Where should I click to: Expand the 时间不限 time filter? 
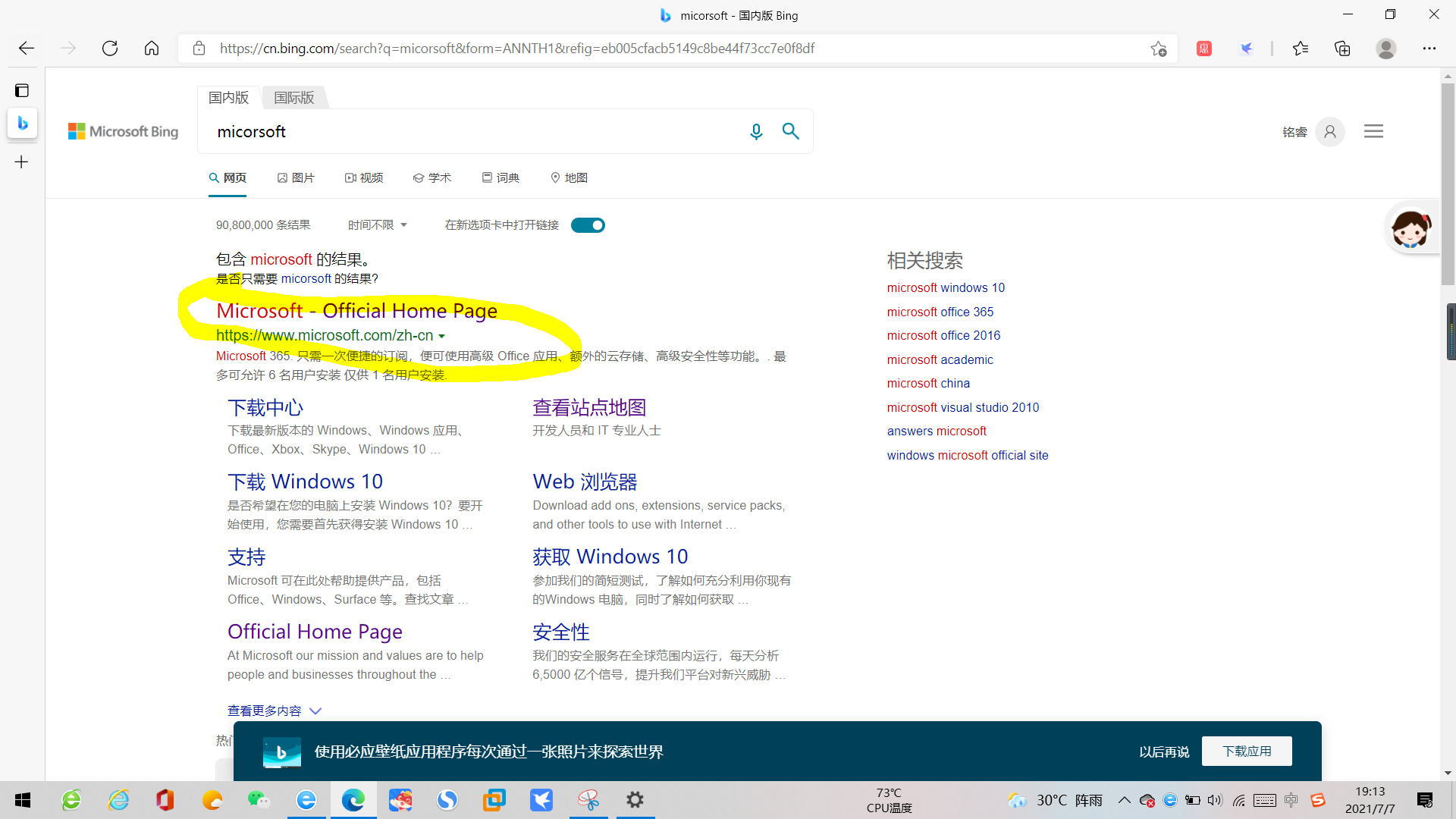(x=378, y=225)
